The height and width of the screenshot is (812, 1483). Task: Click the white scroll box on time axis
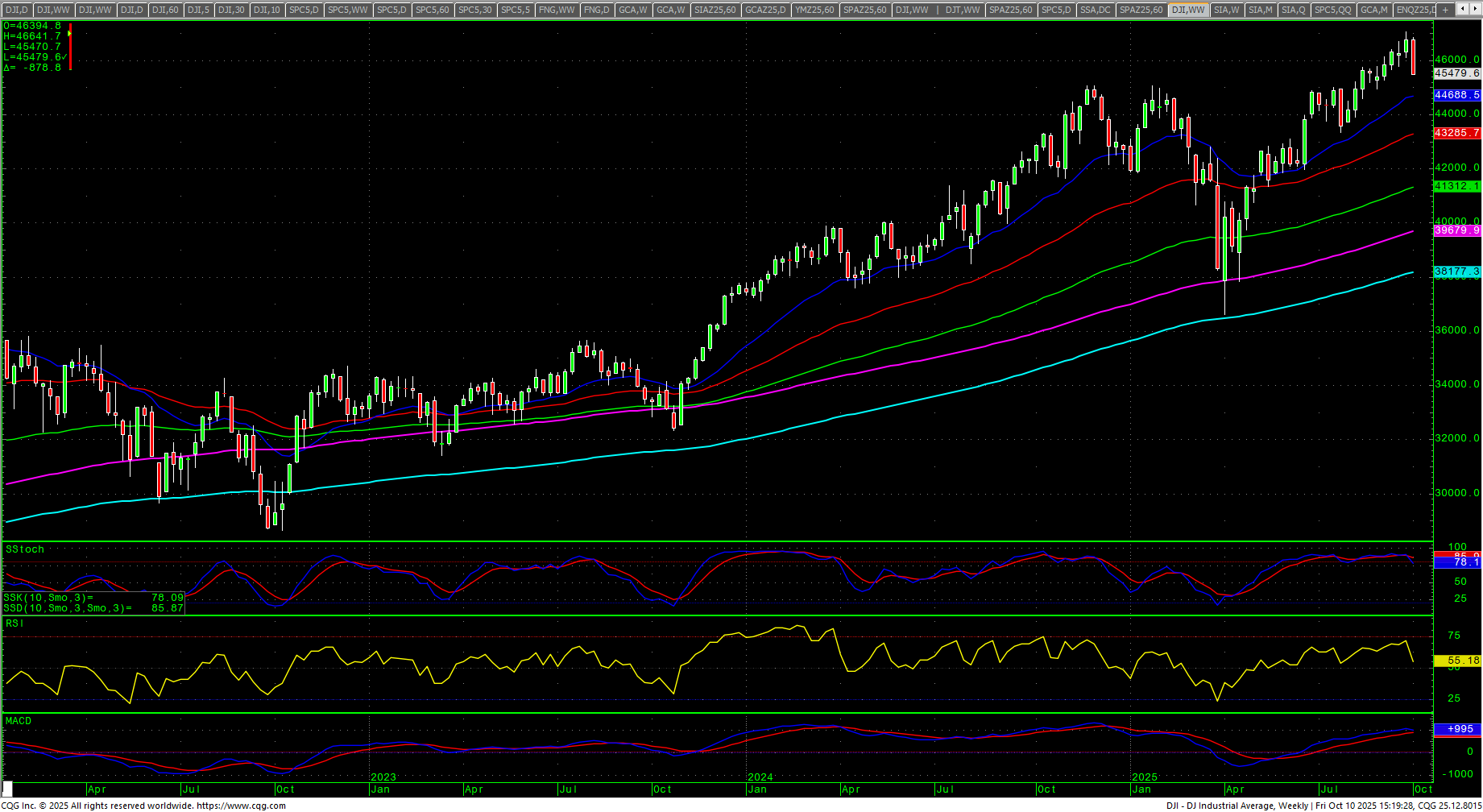tap(7, 789)
